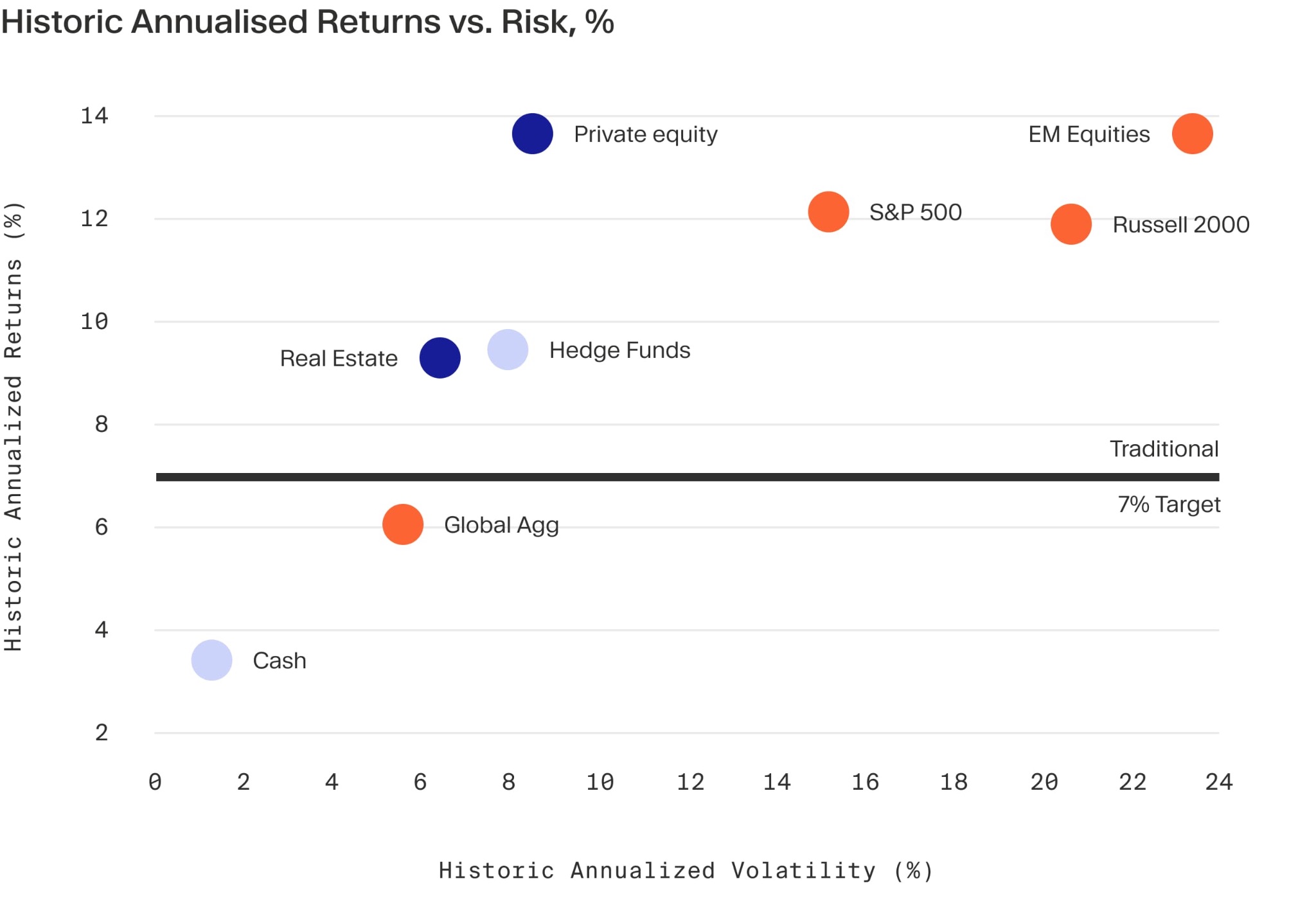This screenshot has width=1316, height=919.
Task: Click the 'Hedge Funds' text label
Action: click(619, 350)
